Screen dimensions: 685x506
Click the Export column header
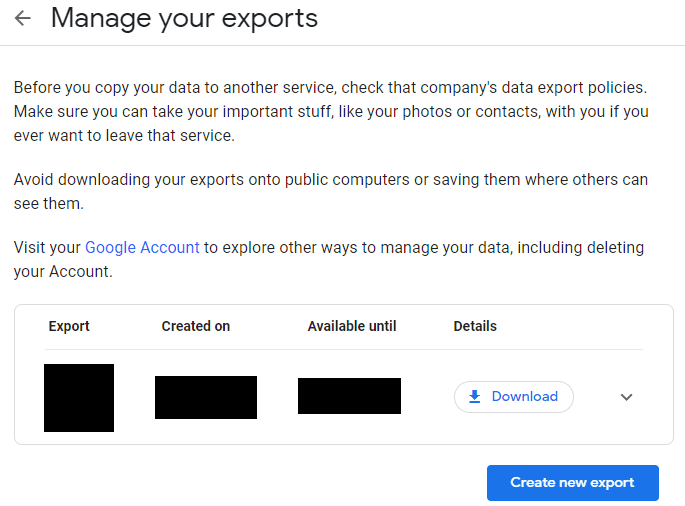69,326
